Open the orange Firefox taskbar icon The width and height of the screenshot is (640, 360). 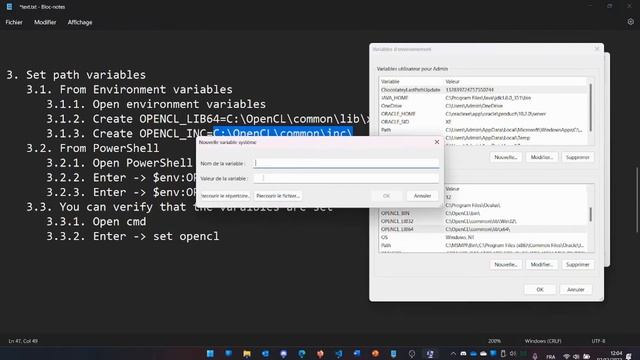[375, 353]
